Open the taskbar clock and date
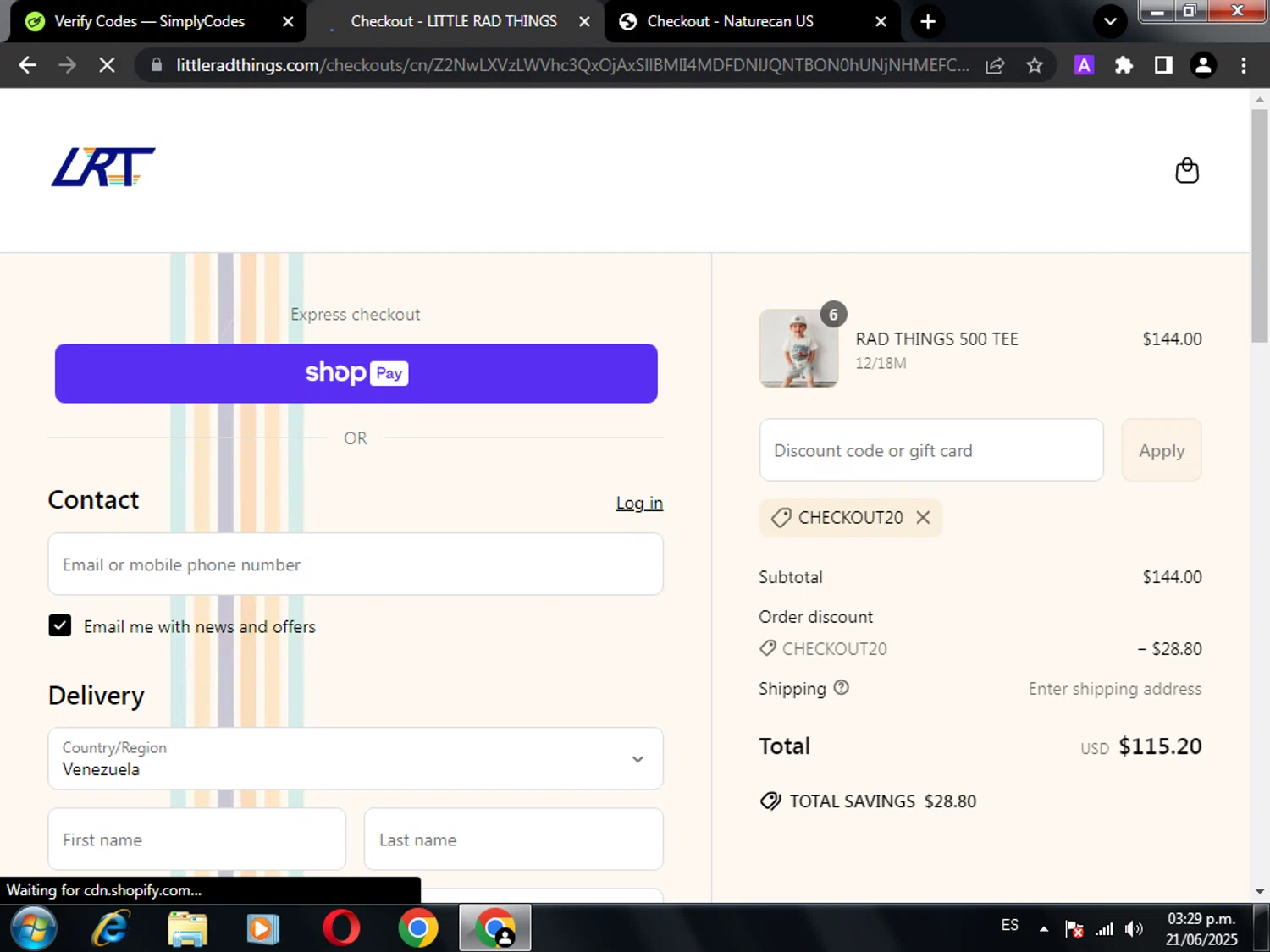1270x952 pixels. (x=1201, y=928)
